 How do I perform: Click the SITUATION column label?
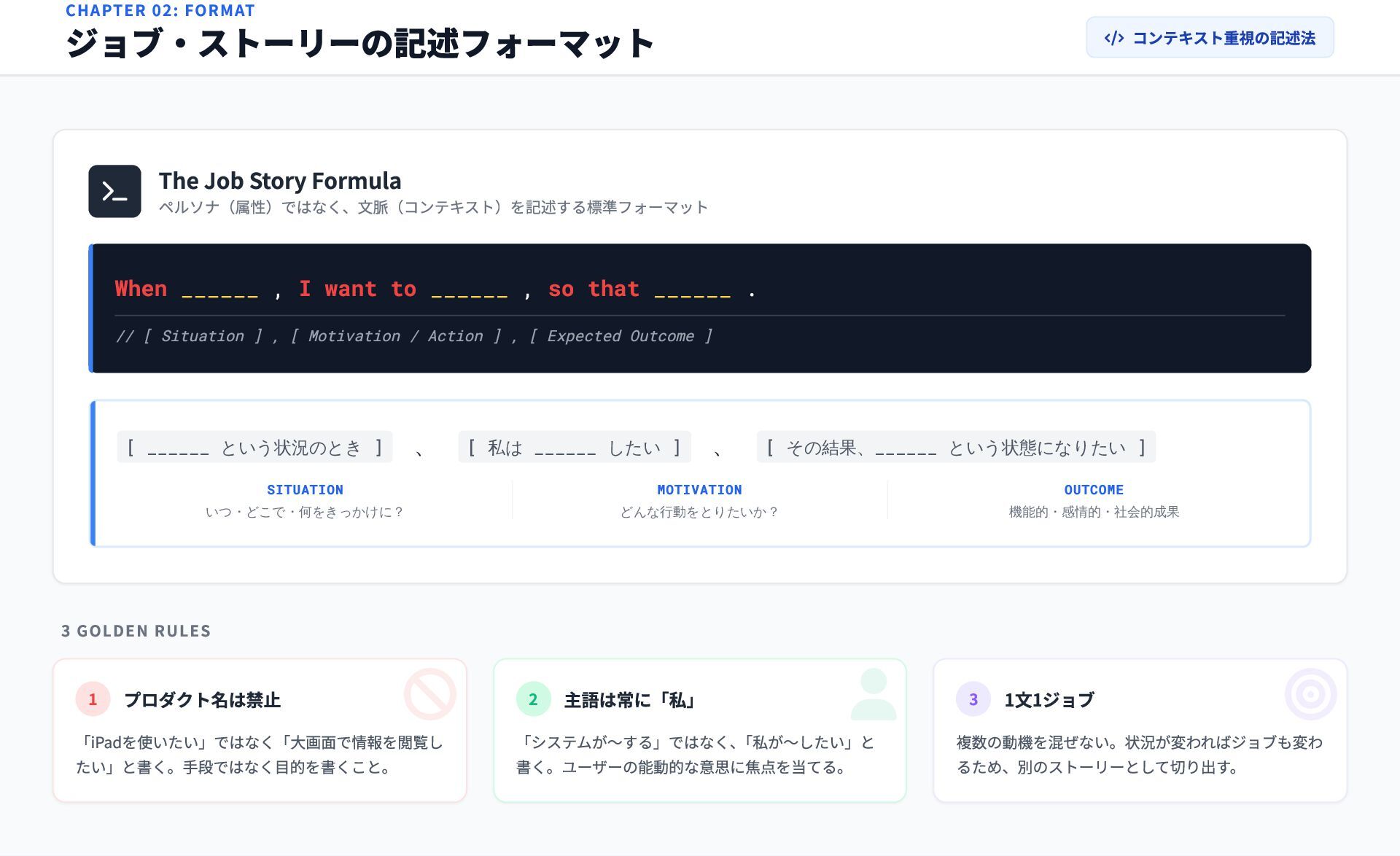pos(305,490)
